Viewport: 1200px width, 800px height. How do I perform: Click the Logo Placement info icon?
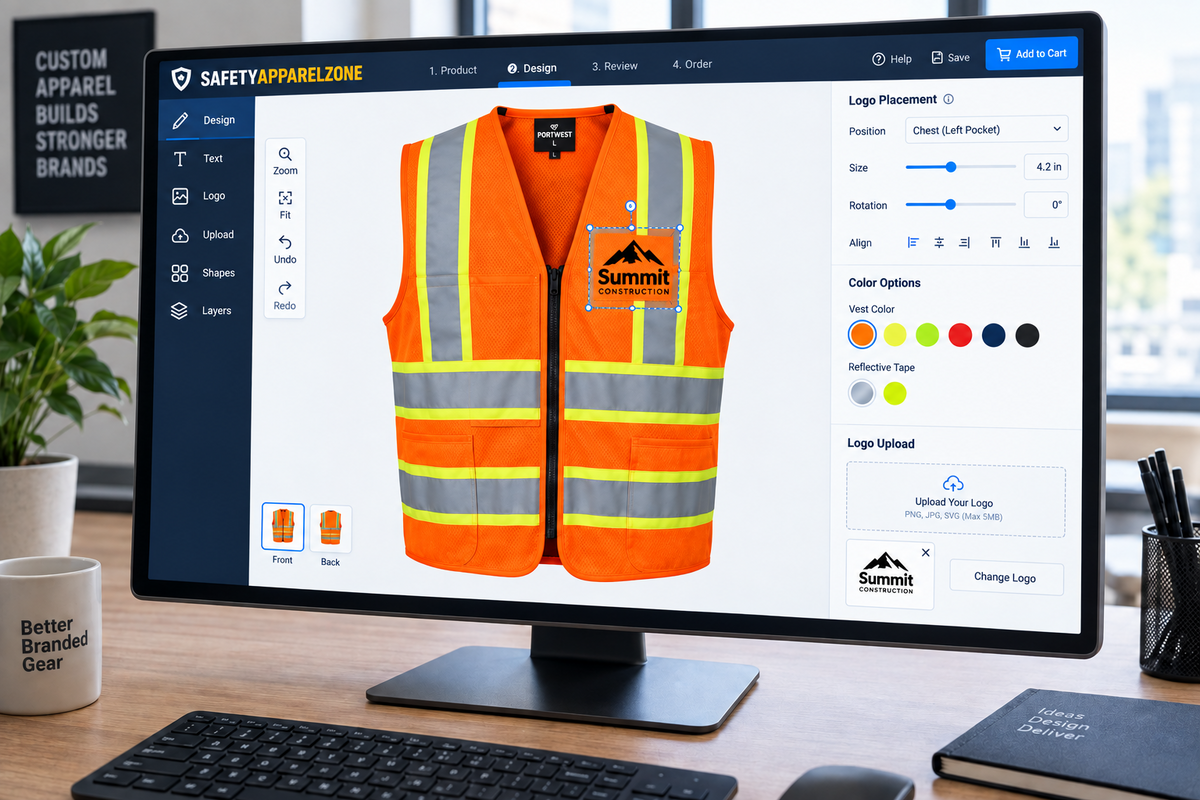948,99
